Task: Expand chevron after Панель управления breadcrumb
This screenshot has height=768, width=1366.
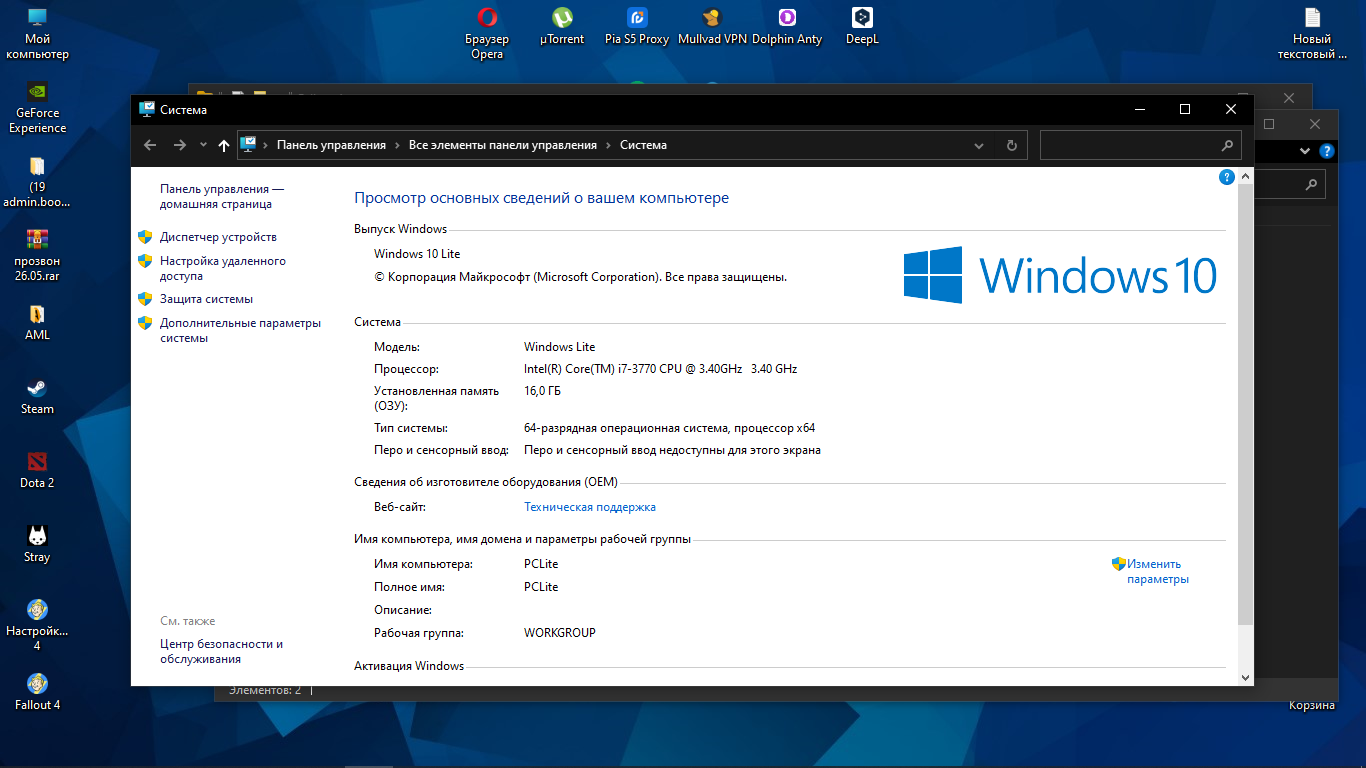Action: (x=397, y=145)
